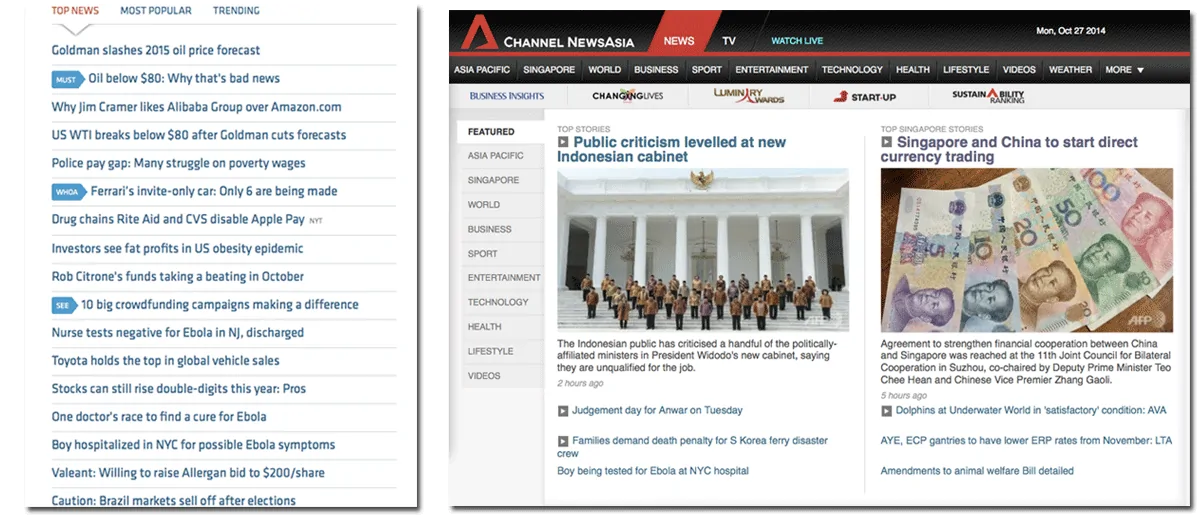
Task: Open Drug chains Rite Aid and CVS headline
Action: pyautogui.click(x=178, y=219)
